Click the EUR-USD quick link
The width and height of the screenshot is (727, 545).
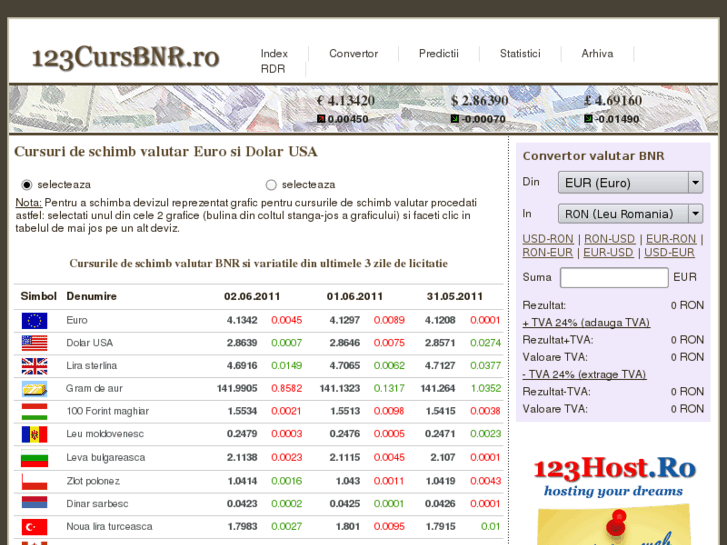pyautogui.click(x=608, y=253)
